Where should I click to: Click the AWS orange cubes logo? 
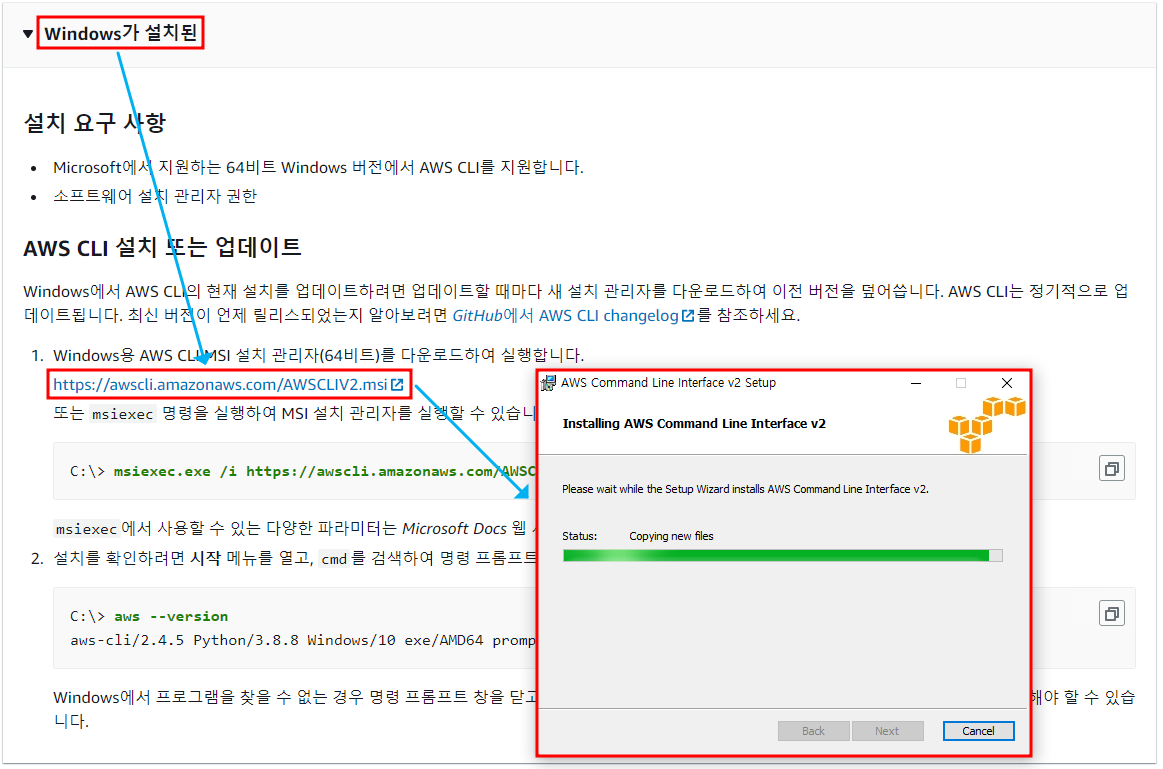[986, 425]
